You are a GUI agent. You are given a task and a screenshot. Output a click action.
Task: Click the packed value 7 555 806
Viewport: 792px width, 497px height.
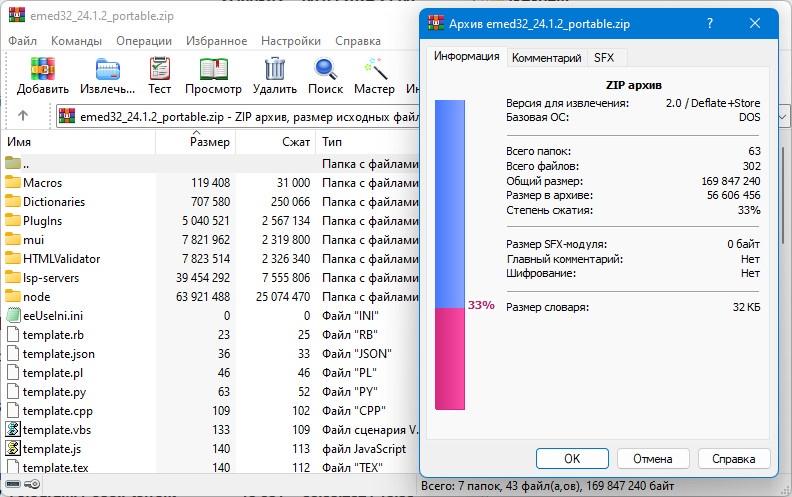286,277
